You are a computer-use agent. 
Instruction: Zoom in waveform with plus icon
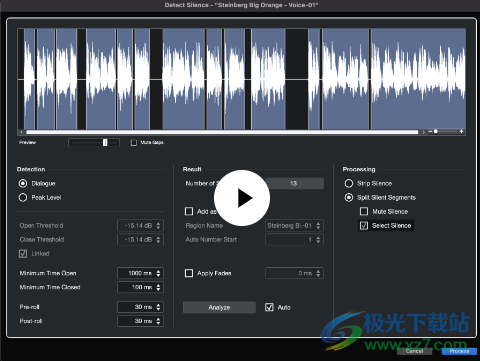[x=461, y=132]
